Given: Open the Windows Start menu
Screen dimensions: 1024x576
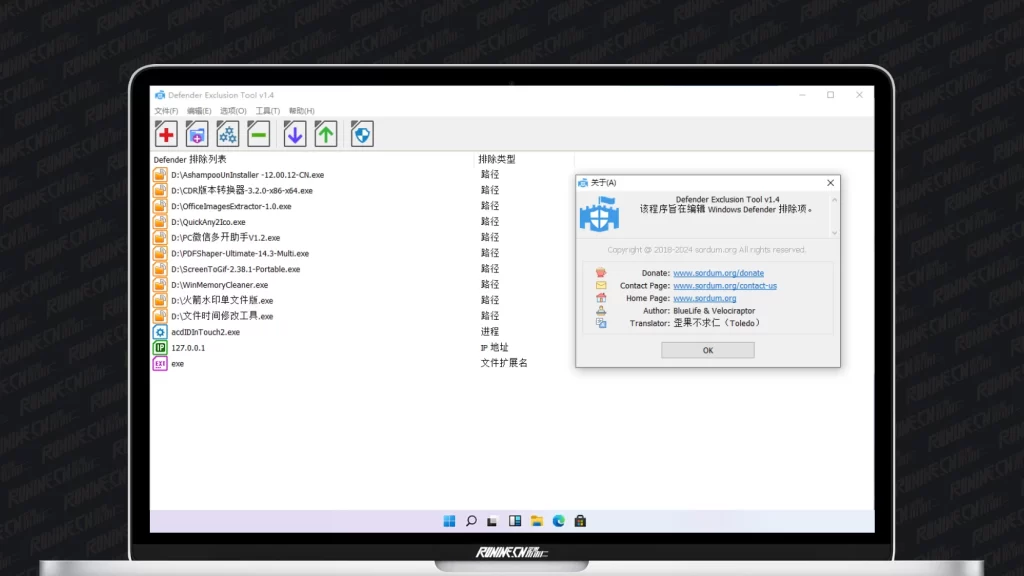Looking at the screenshot, I should pos(449,521).
